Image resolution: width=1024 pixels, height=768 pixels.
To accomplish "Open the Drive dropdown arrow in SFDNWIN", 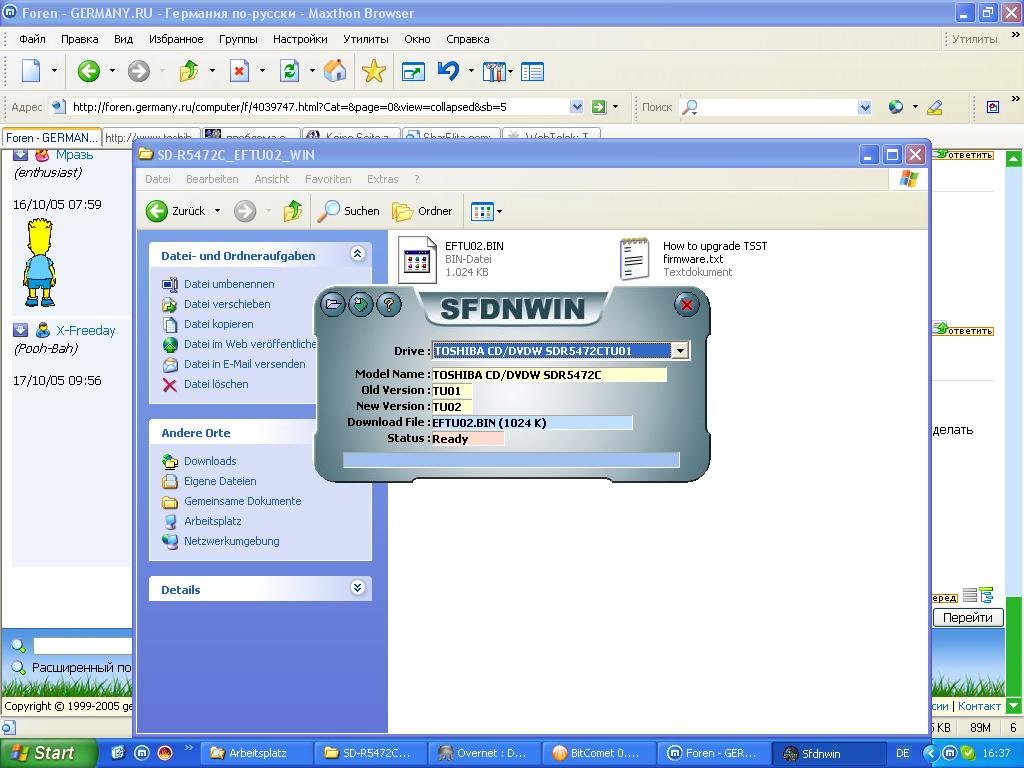I will point(680,351).
